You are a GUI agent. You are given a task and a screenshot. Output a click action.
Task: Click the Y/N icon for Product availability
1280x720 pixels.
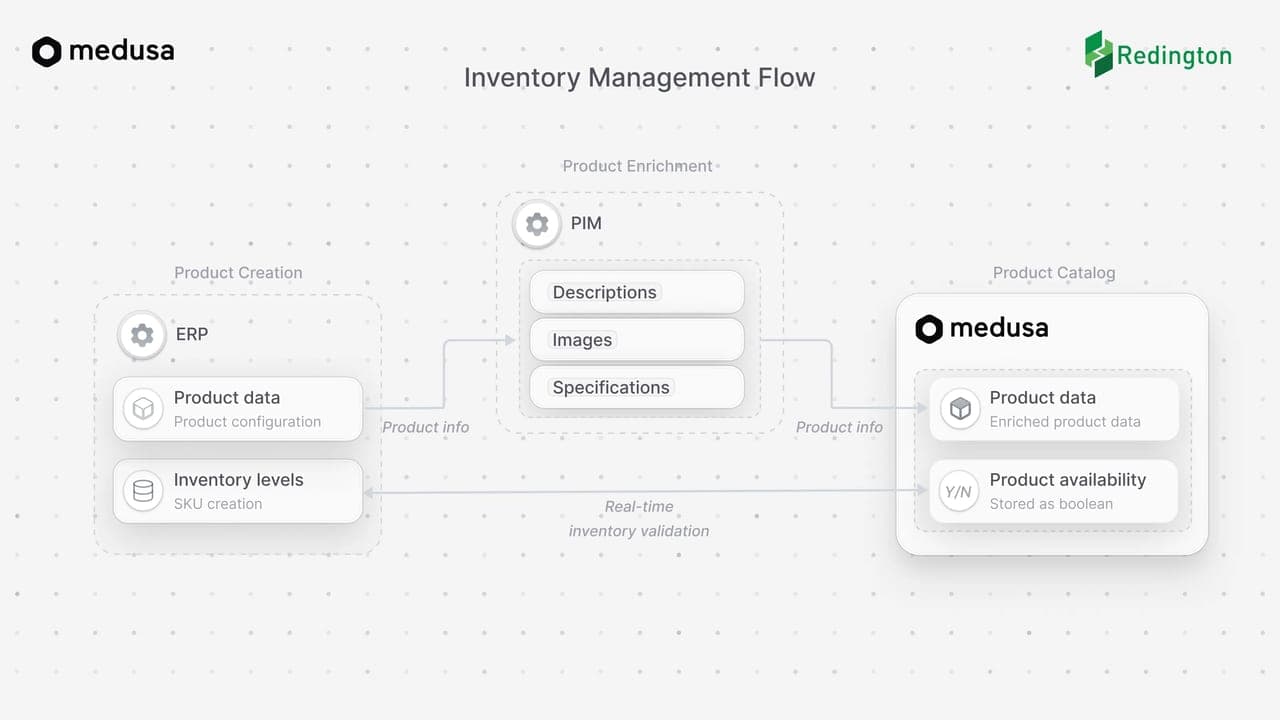click(959, 491)
